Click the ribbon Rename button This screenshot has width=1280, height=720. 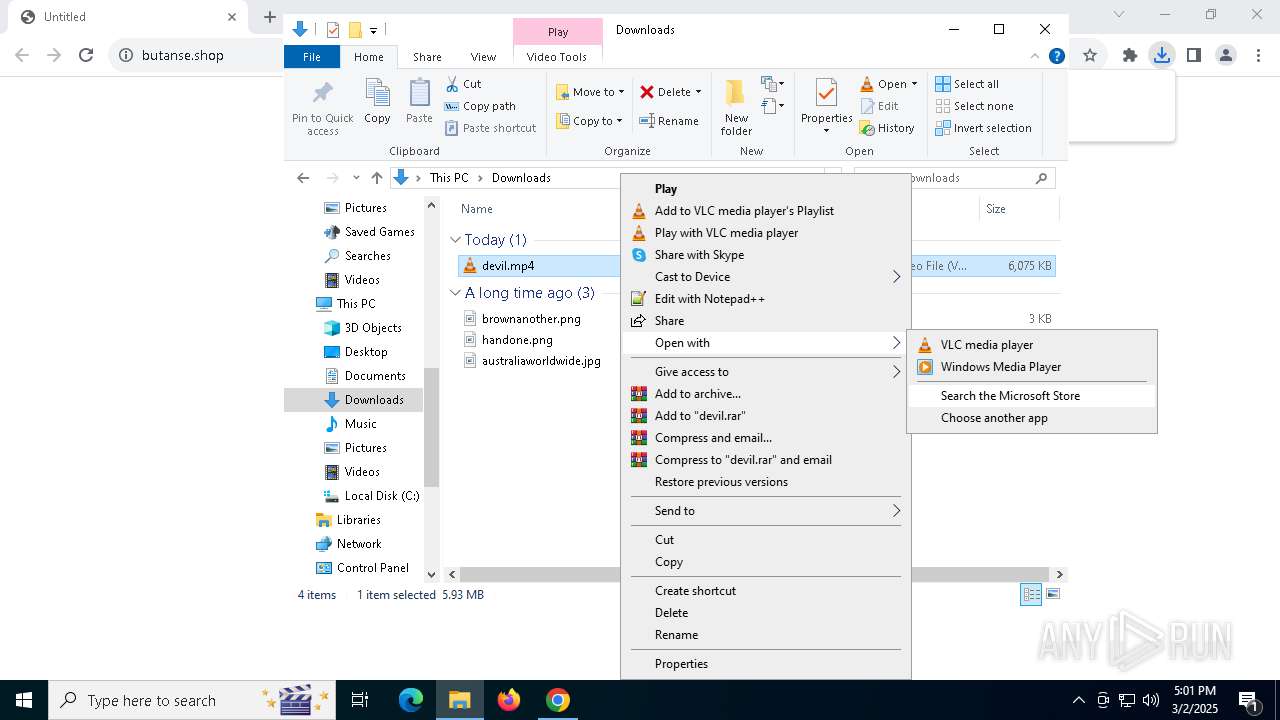pos(669,121)
